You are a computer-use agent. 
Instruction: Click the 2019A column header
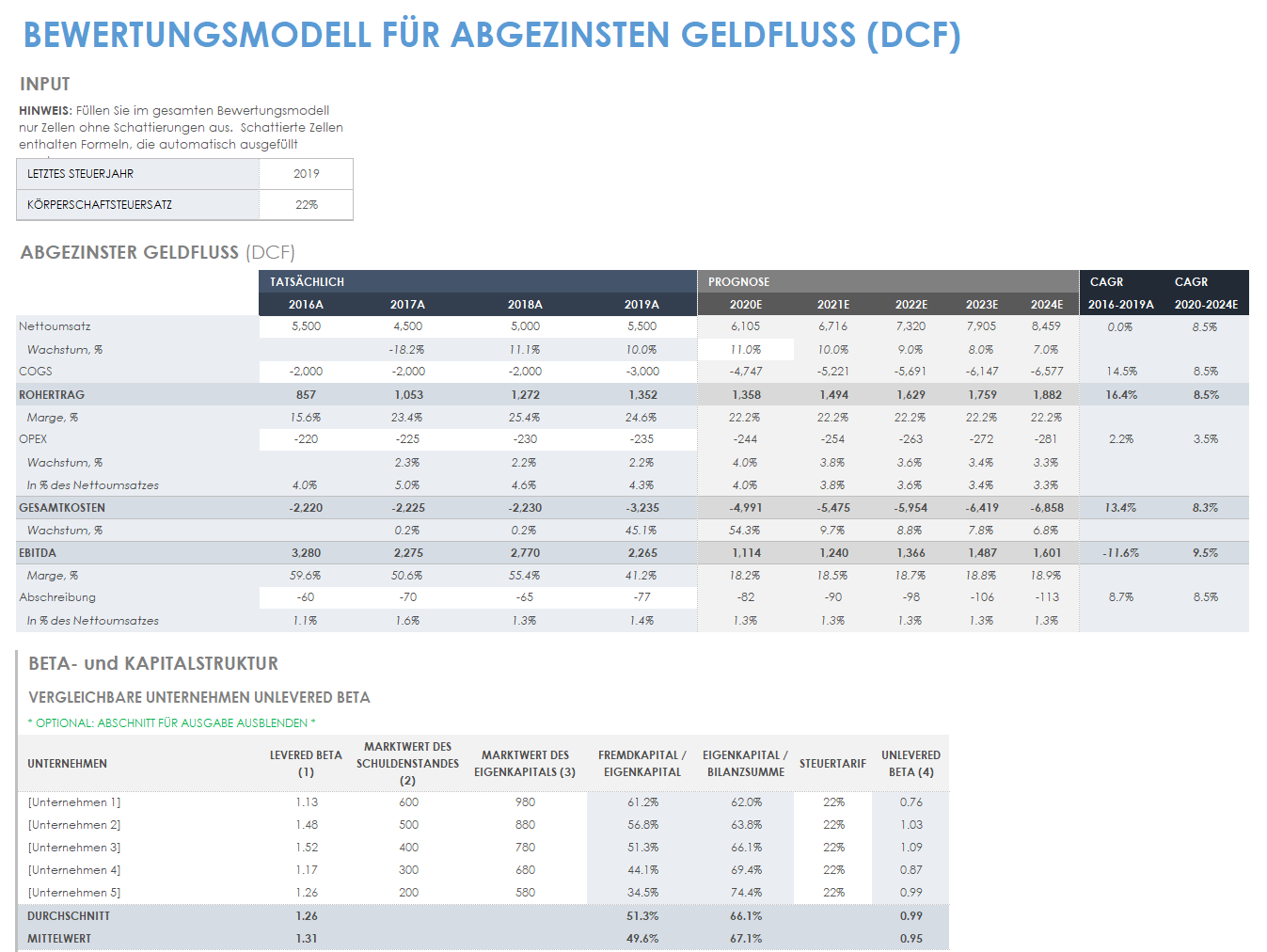(x=641, y=305)
